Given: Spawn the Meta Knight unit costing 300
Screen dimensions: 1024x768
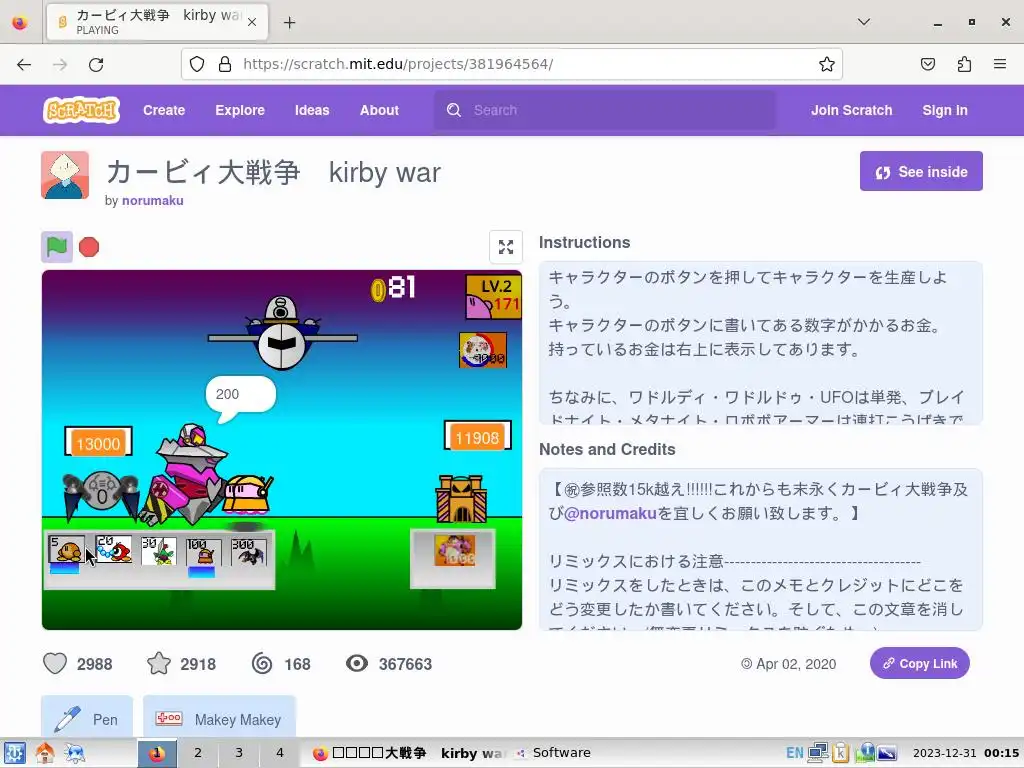Looking at the screenshot, I should (x=249, y=552).
